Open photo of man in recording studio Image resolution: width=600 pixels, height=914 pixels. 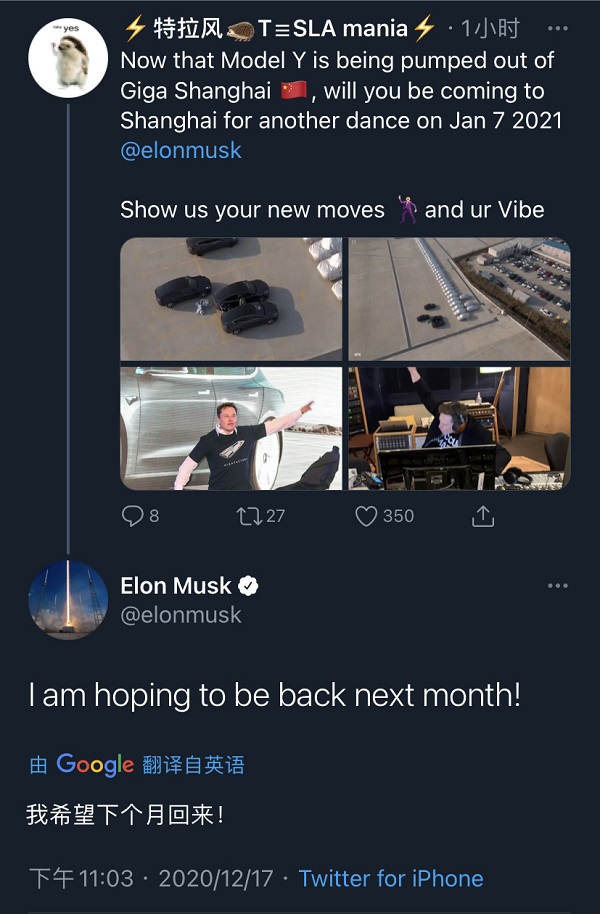[x=459, y=428]
